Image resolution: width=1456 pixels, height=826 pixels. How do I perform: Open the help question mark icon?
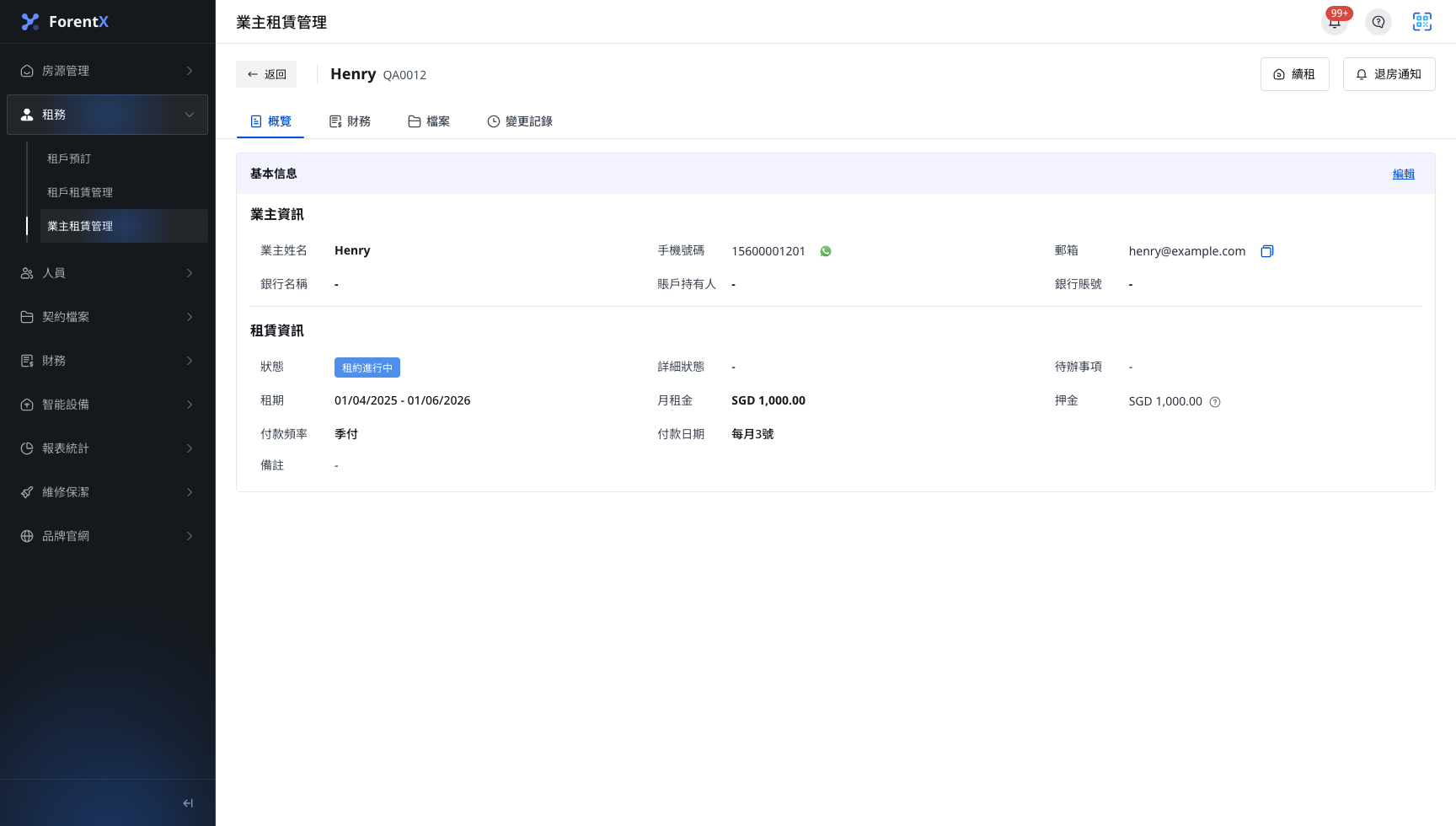(1378, 22)
